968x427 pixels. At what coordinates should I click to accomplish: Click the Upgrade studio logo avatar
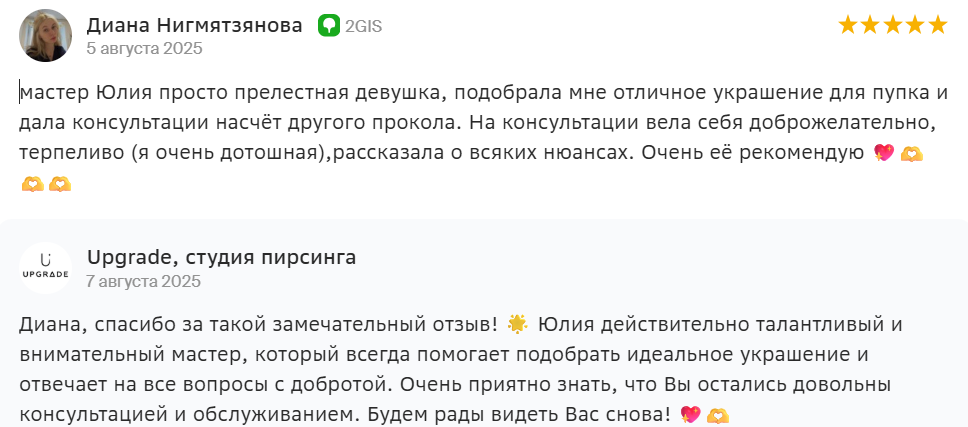click(x=46, y=268)
